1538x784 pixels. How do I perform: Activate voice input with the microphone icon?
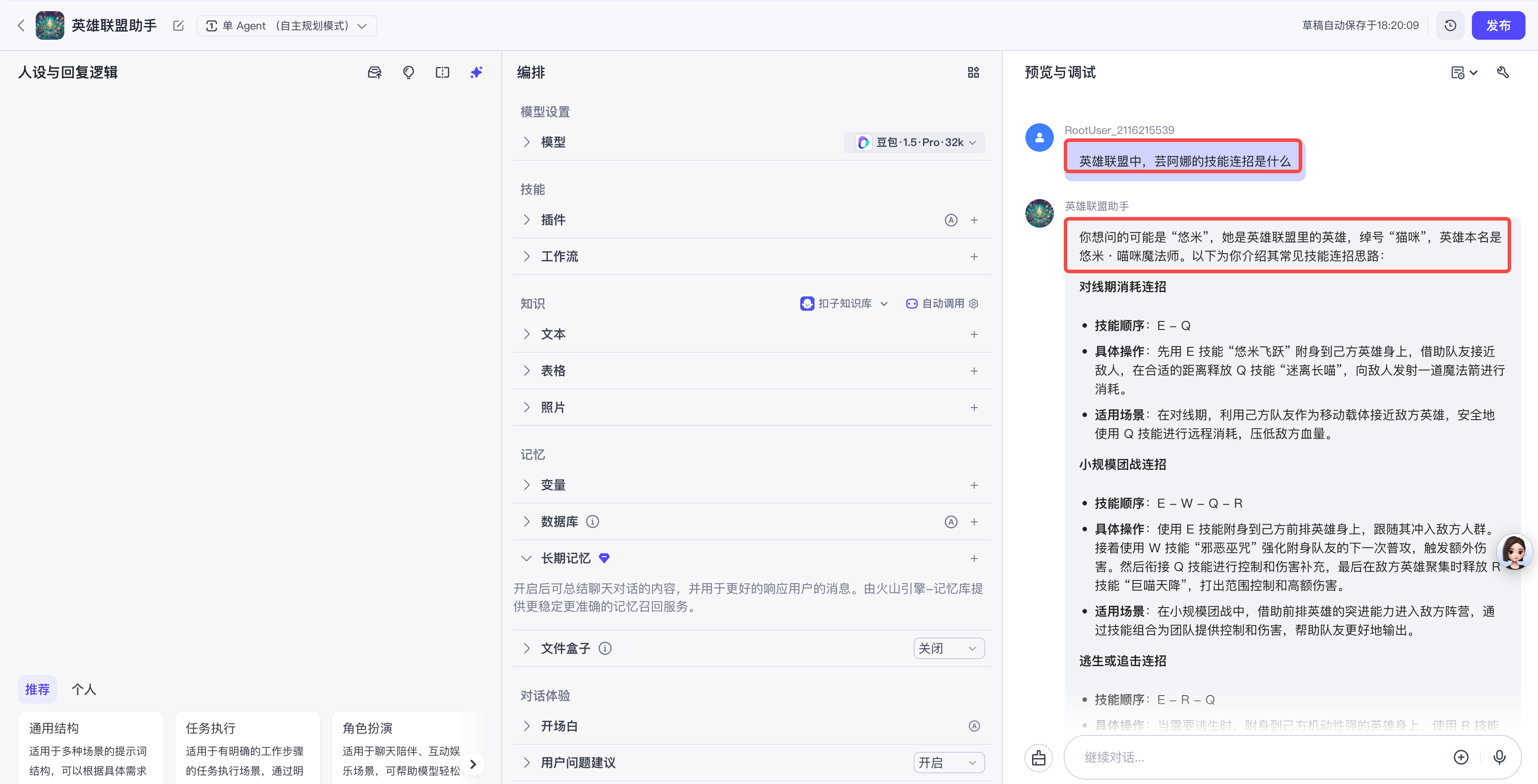[x=1500, y=756]
